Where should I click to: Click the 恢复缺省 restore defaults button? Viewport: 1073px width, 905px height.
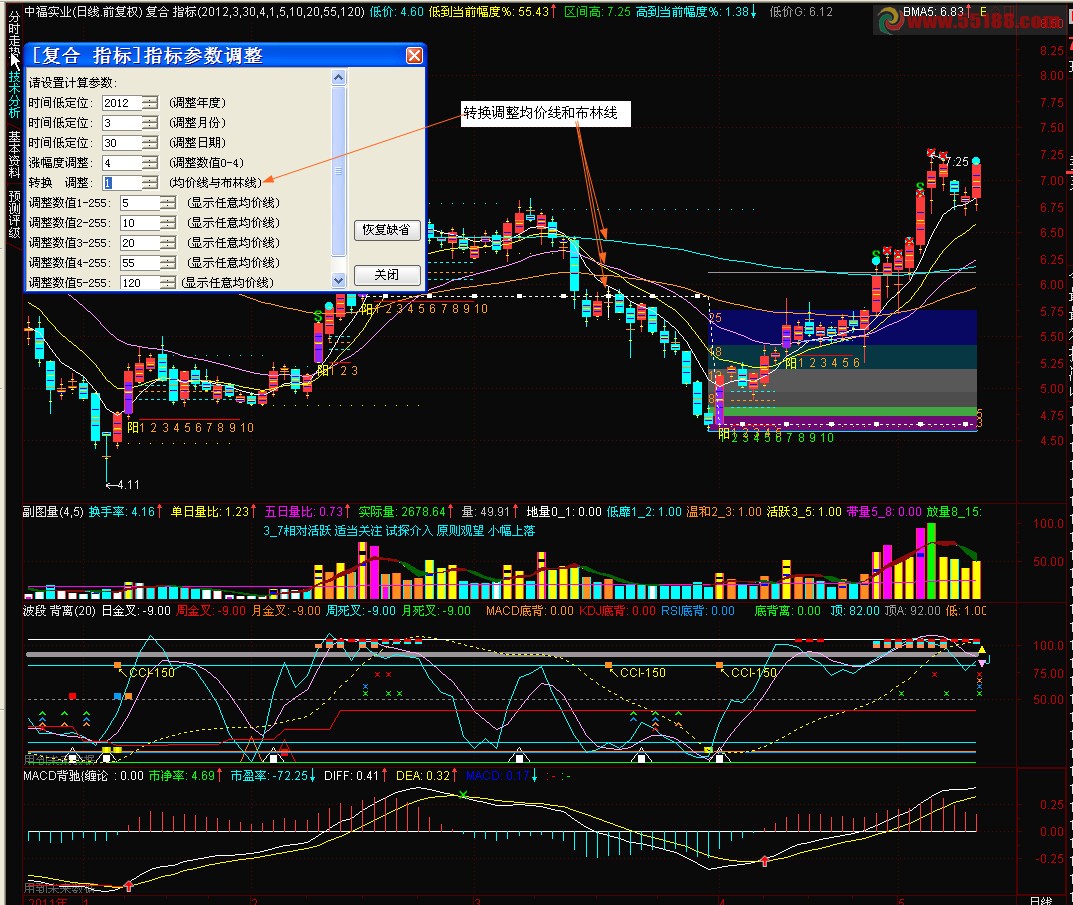(x=387, y=230)
